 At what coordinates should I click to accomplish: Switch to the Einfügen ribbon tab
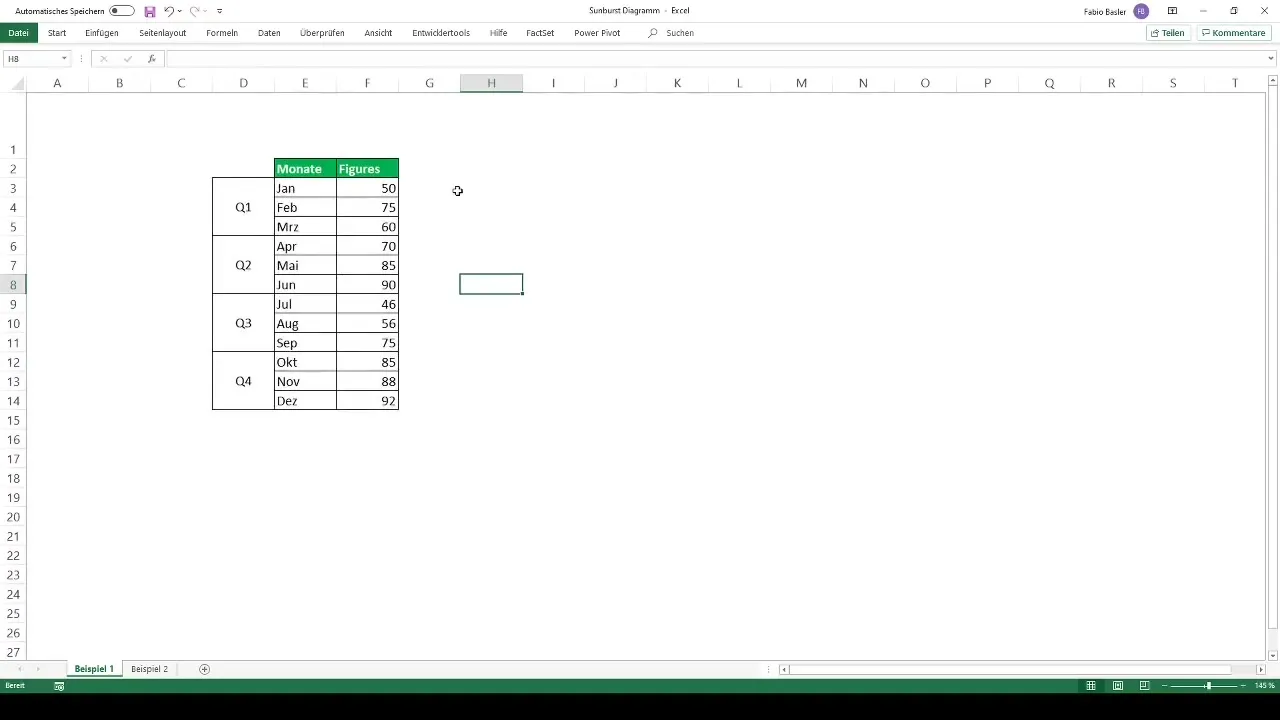pyautogui.click(x=102, y=33)
